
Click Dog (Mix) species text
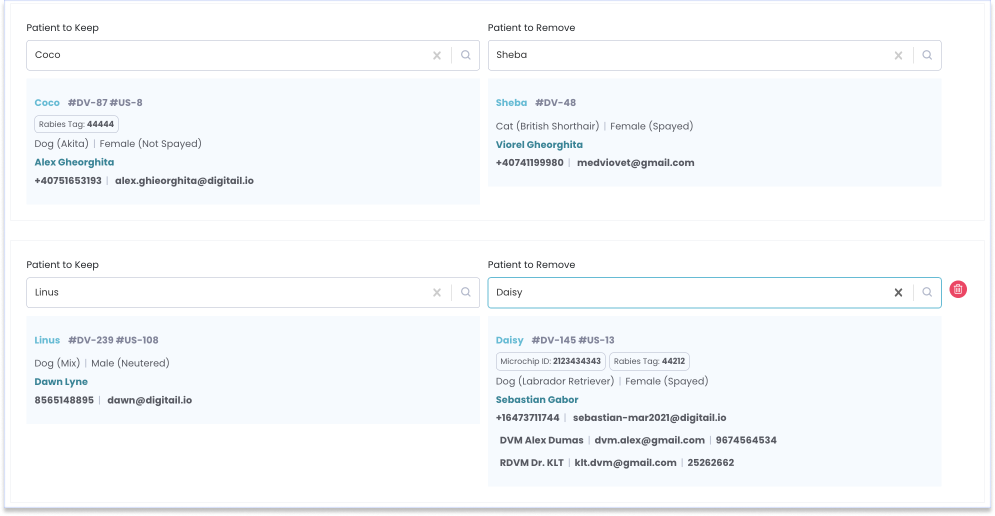pos(57,364)
